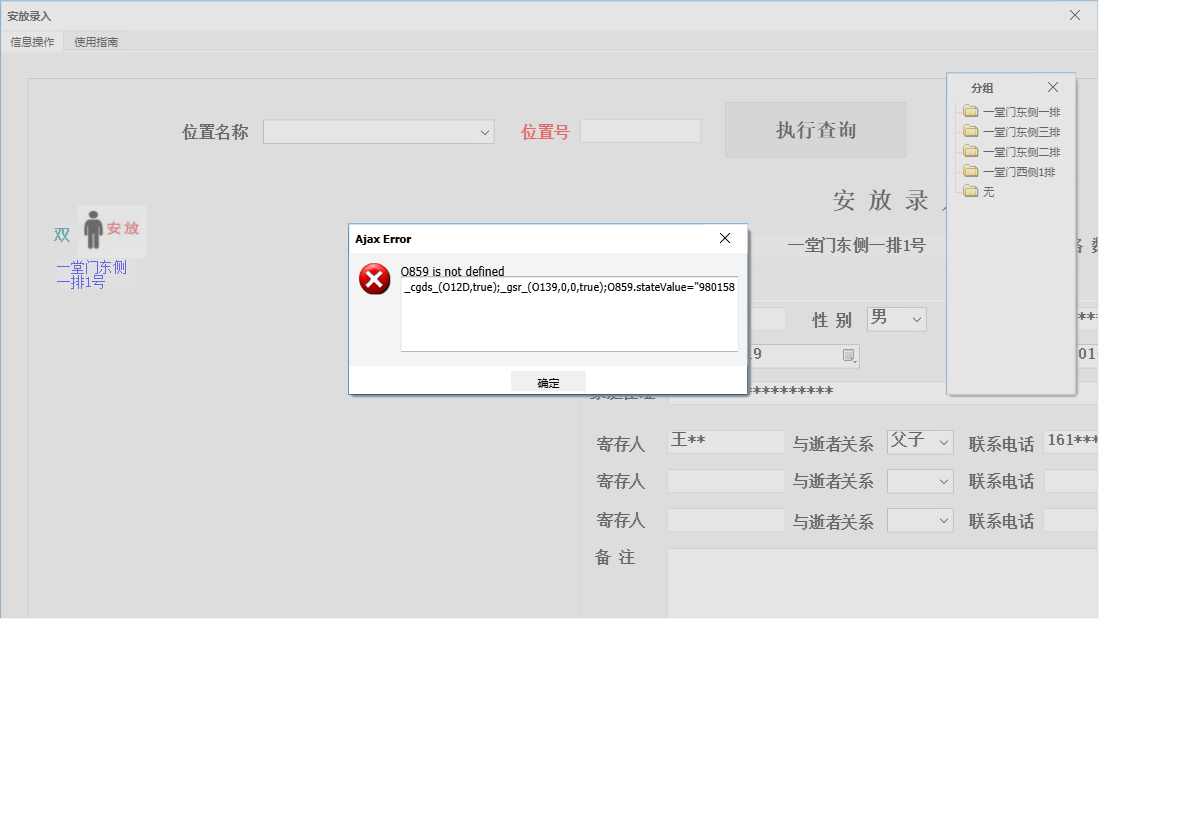Screen dimensions: 1190x827
Task: Click folder icon next to 一堂门东侧三排
Action: [971, 131]
